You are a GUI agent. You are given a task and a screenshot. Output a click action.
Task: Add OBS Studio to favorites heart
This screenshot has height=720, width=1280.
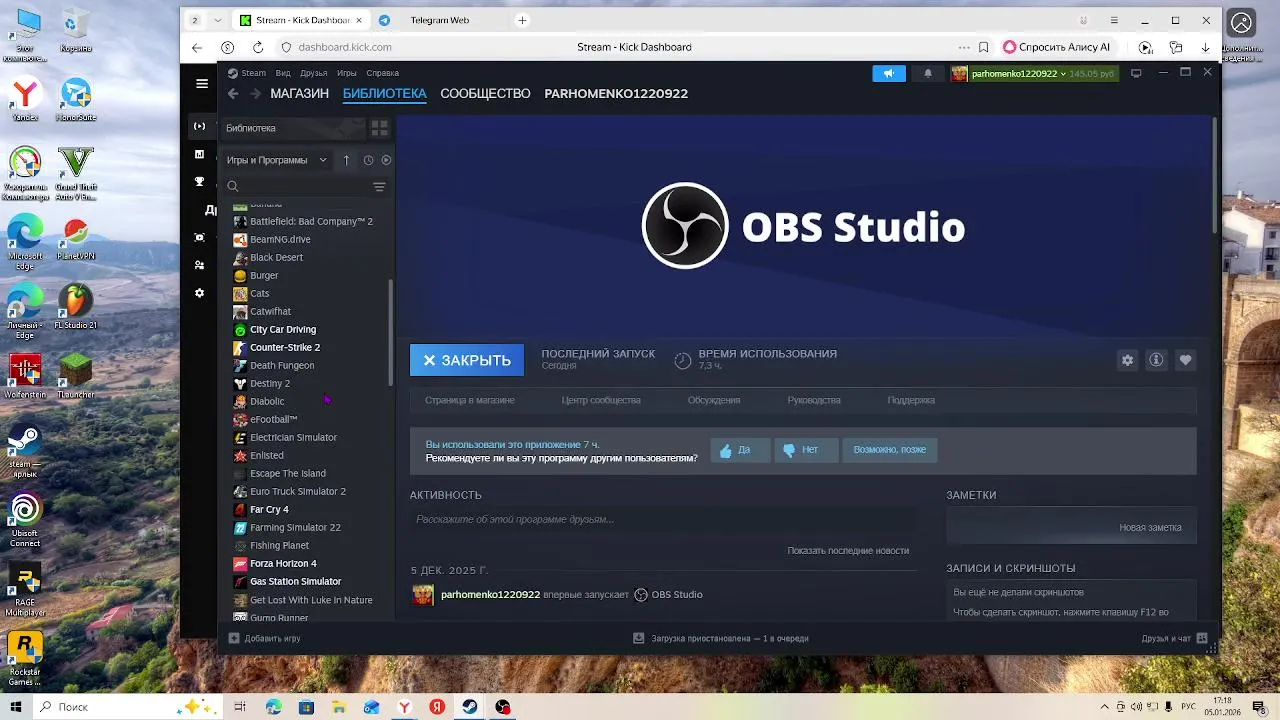[1185, 360]
